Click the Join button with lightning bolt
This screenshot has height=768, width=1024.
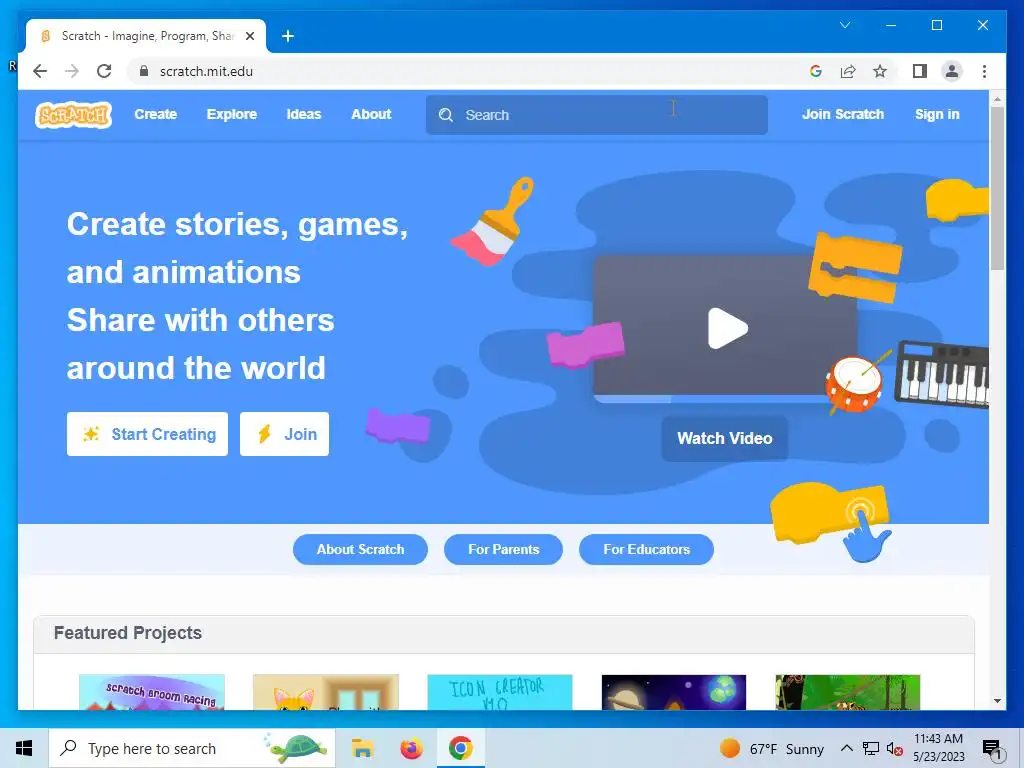pos(284,434)
